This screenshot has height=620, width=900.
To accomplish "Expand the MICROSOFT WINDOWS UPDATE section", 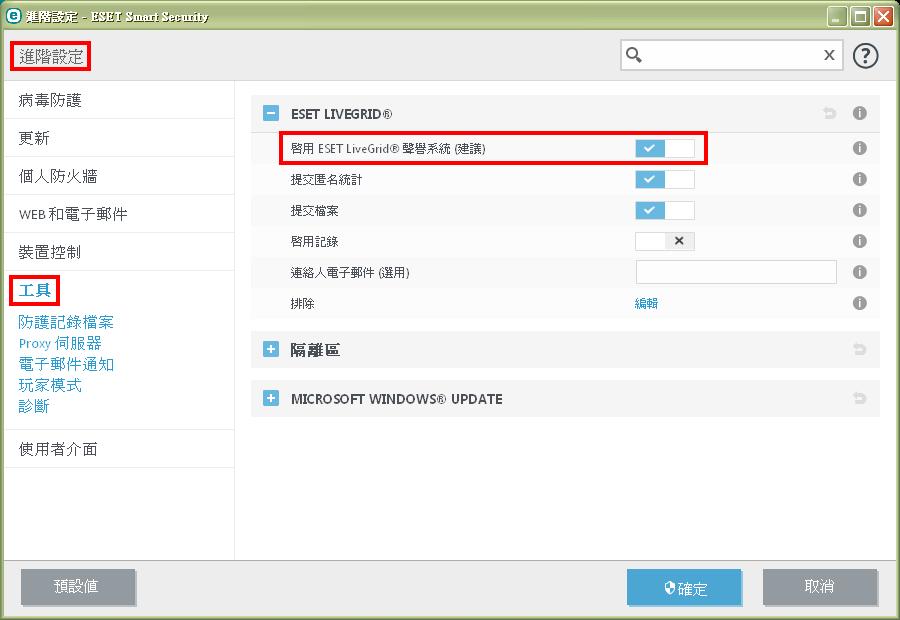I will [x=271, y=398].
